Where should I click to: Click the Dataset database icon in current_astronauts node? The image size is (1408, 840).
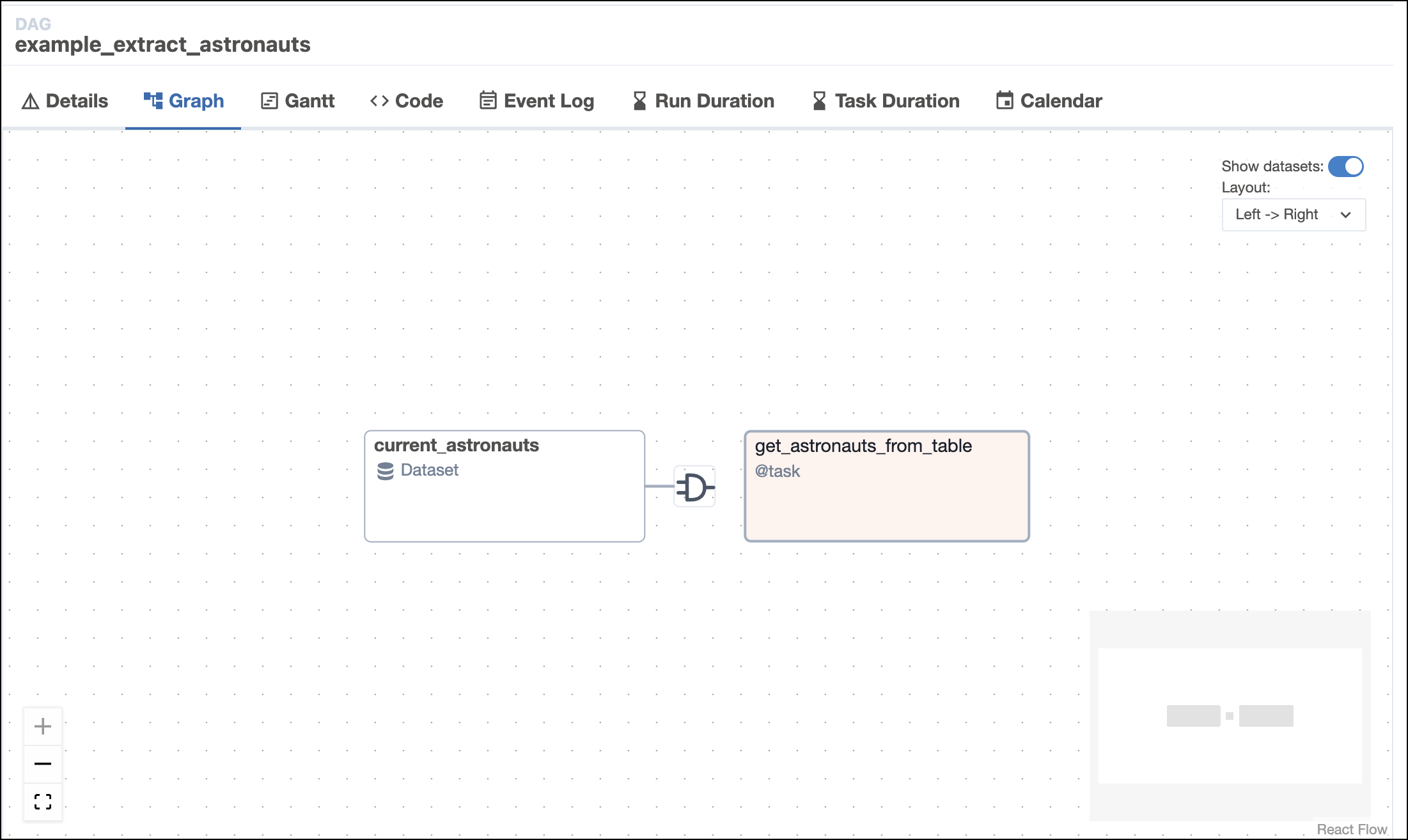click(x=386, y=471)
